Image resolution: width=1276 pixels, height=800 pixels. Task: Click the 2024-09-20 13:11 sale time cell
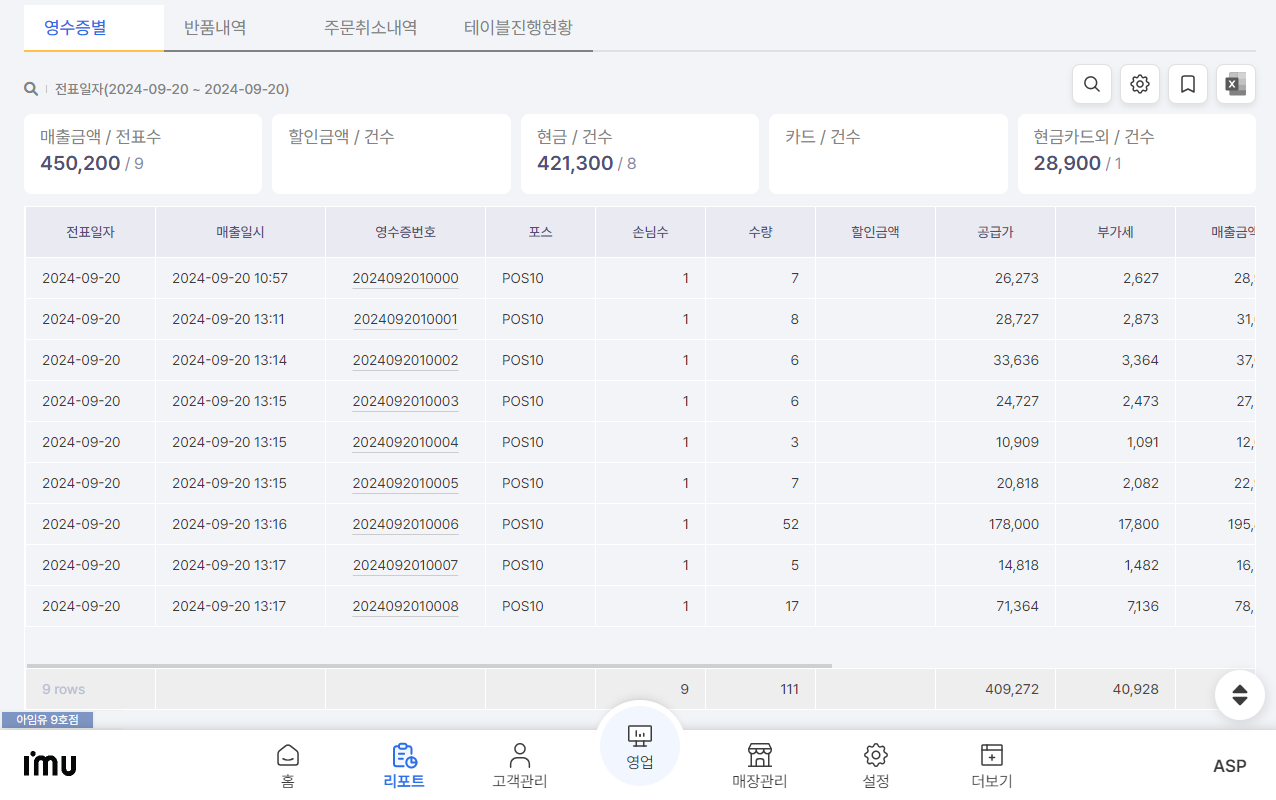241,319
